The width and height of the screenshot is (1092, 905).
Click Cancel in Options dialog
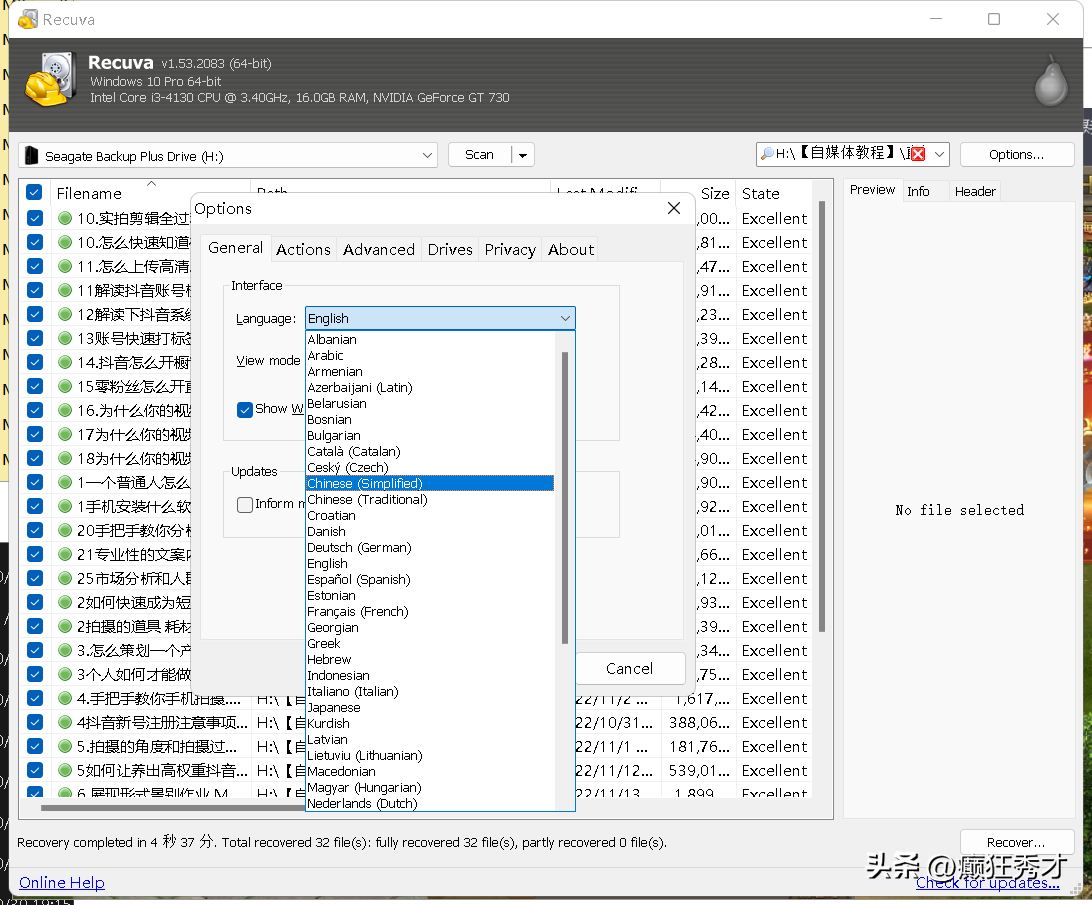[630, 669]
